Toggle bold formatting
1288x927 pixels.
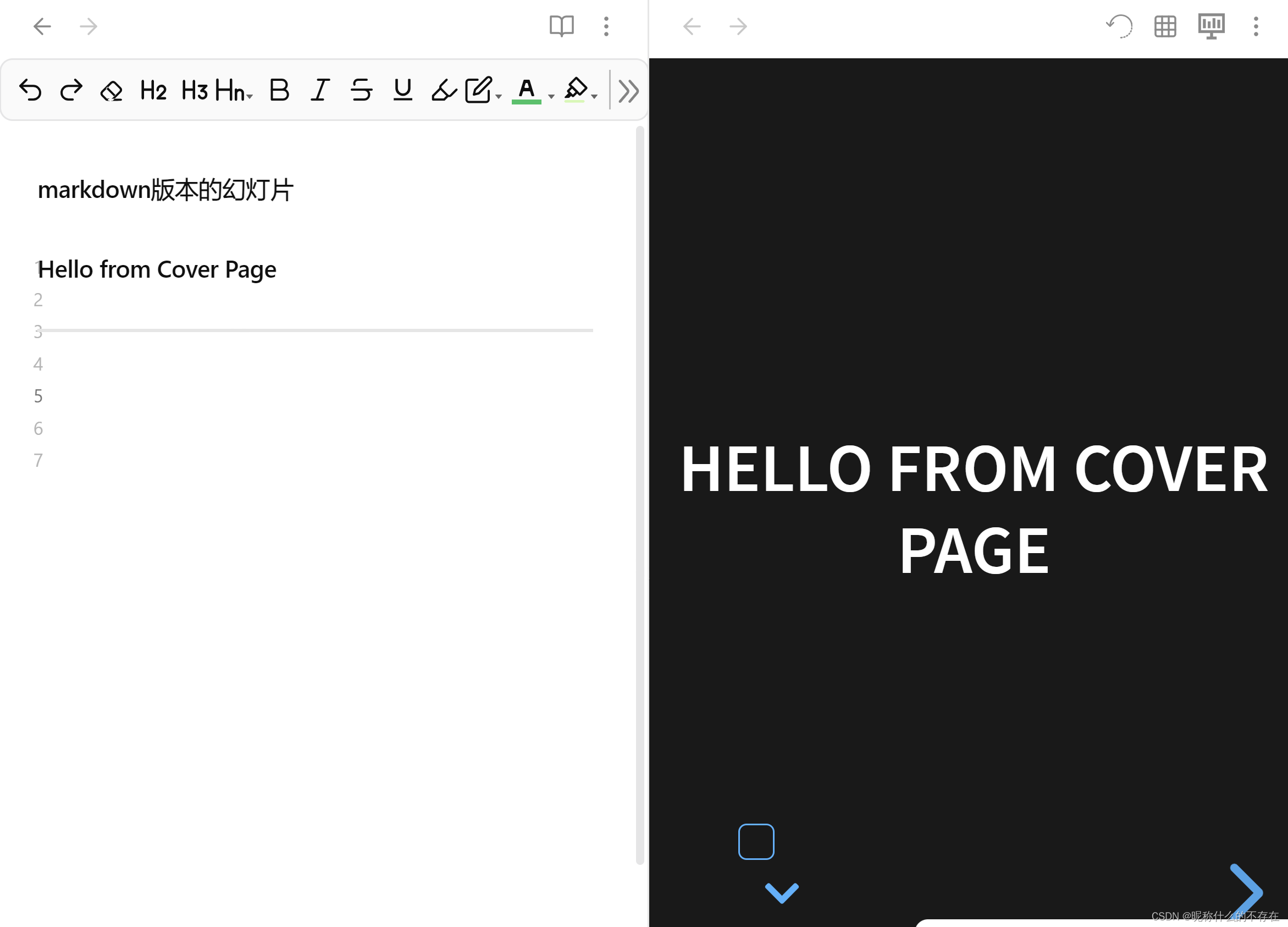pos(279,90)
